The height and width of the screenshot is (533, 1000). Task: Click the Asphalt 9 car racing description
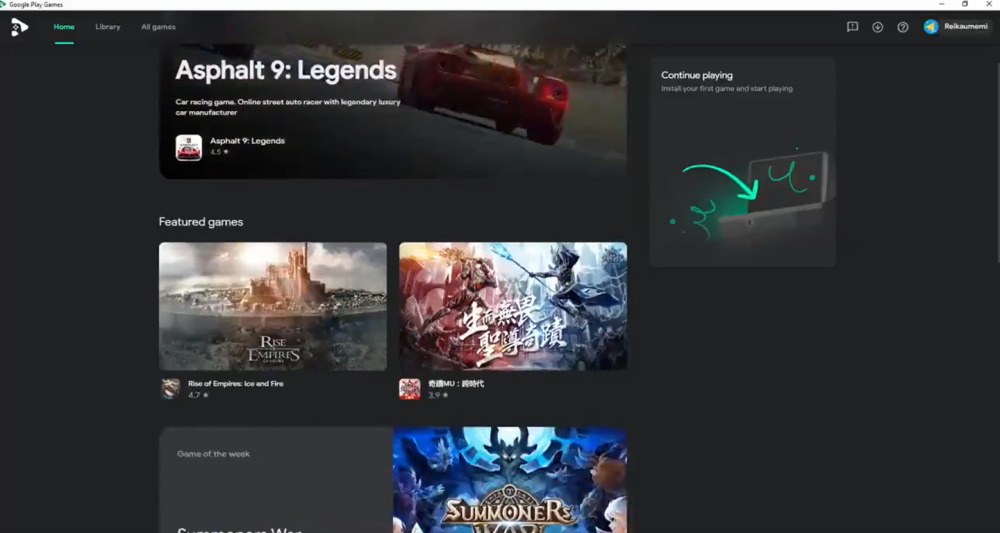click(x=288, y=107)
